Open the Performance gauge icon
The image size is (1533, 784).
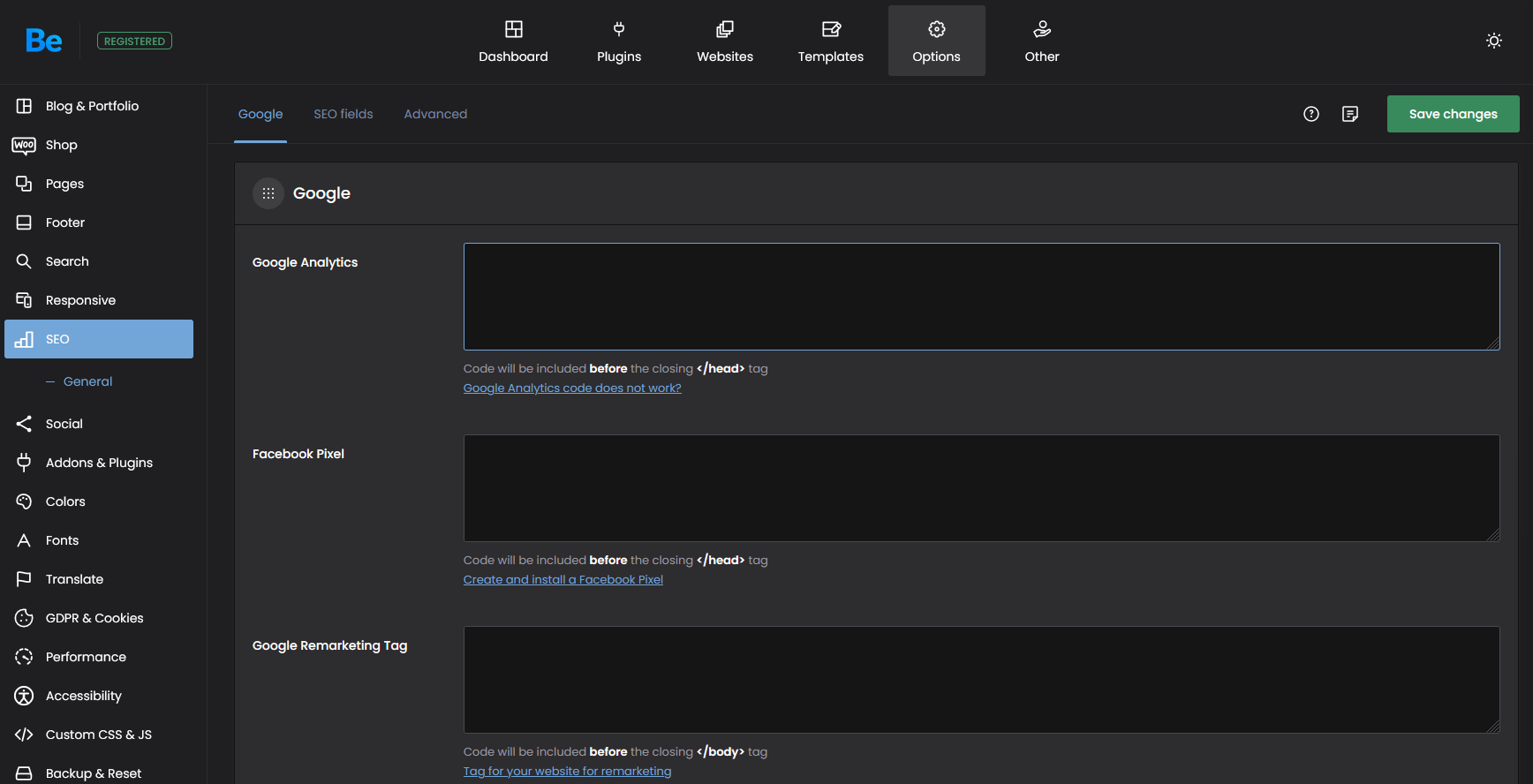24,657
